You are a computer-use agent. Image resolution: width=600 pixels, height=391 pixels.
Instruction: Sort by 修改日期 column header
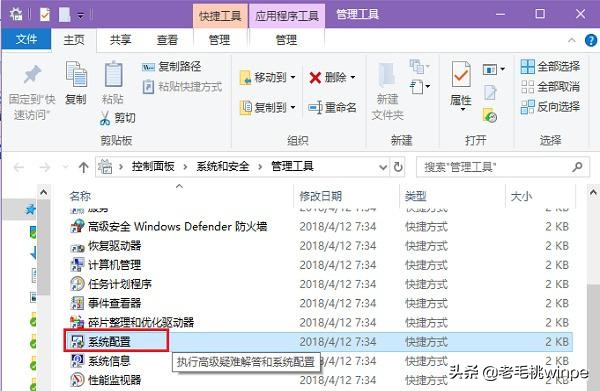click(x=321, y=196)
